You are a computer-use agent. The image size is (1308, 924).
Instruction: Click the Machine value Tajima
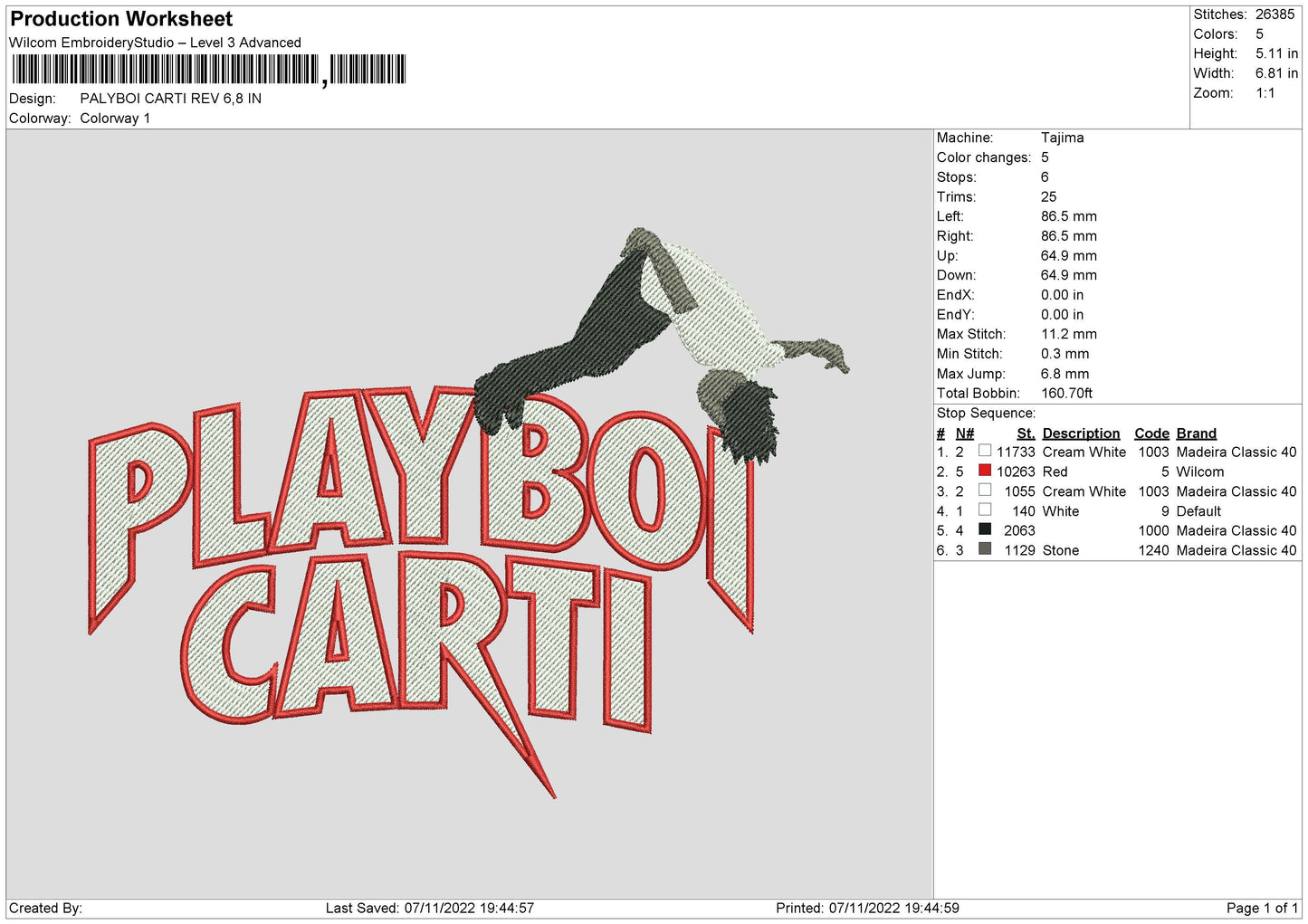click(x=1062, y=138)
